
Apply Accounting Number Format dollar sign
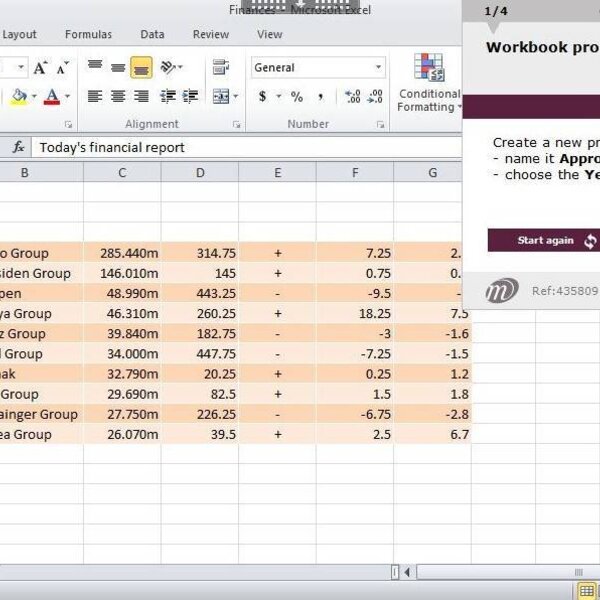(x=262, y=96)
